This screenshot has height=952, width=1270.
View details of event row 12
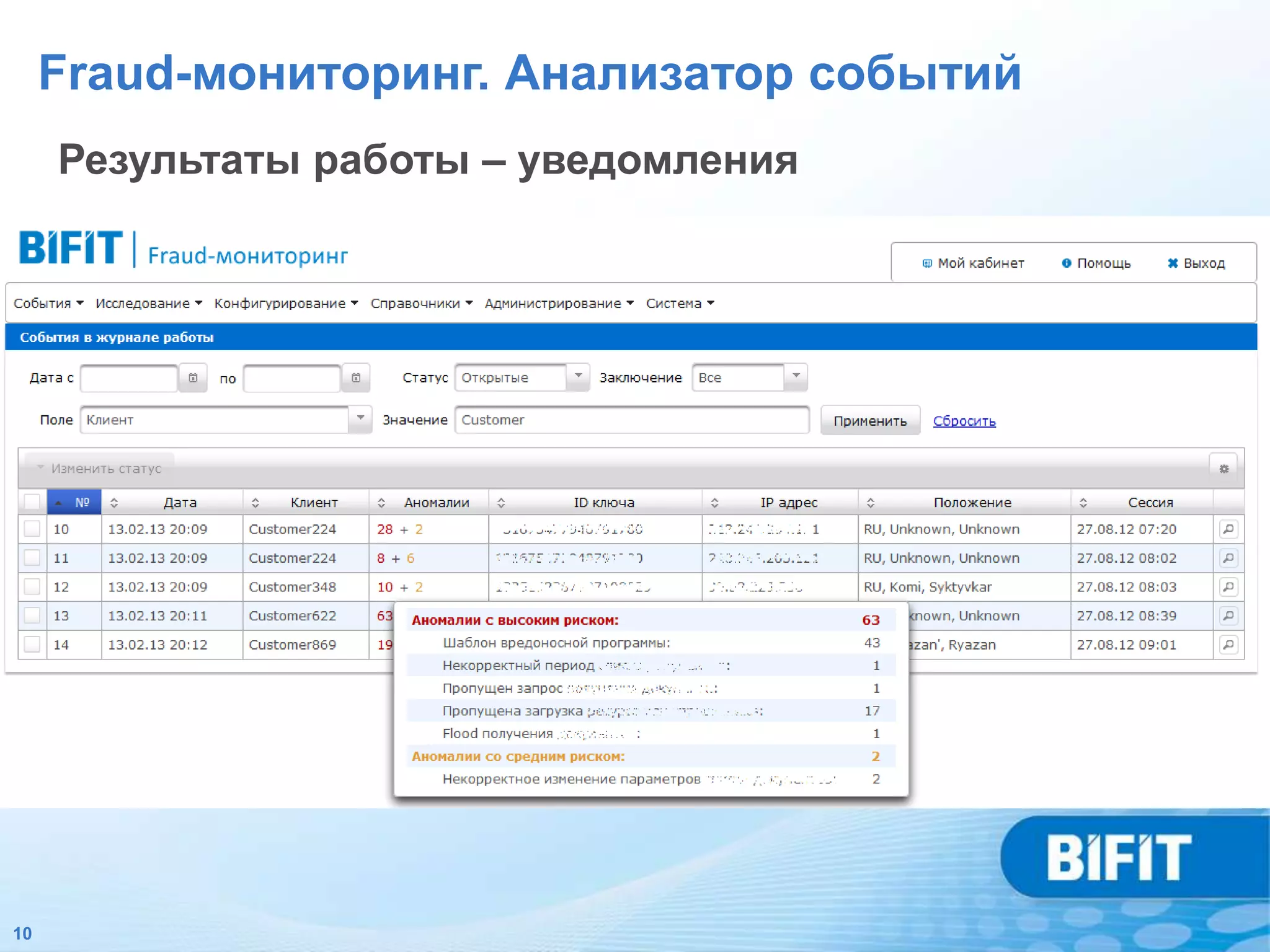(1228, 587)
